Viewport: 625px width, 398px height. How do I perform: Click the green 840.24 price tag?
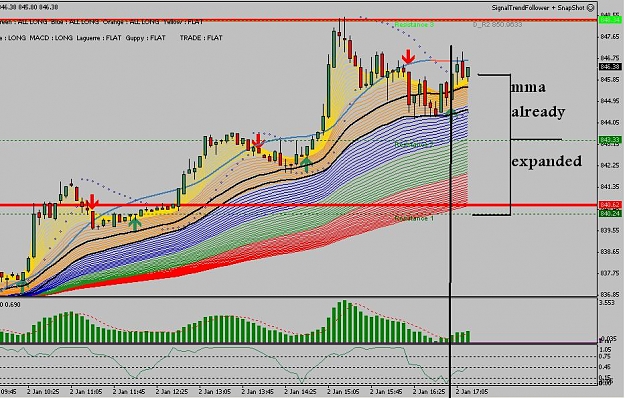[609, 214]
